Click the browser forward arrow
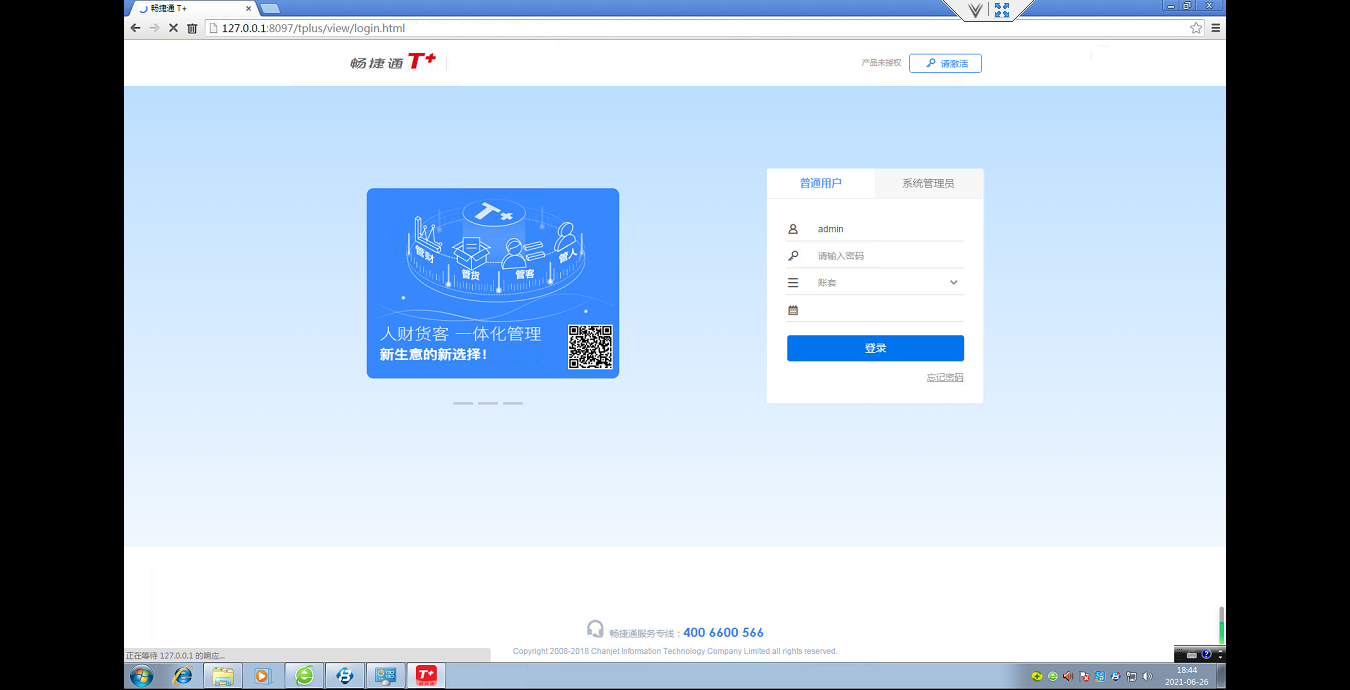The image size is (1350, 690). coord(154,28)
